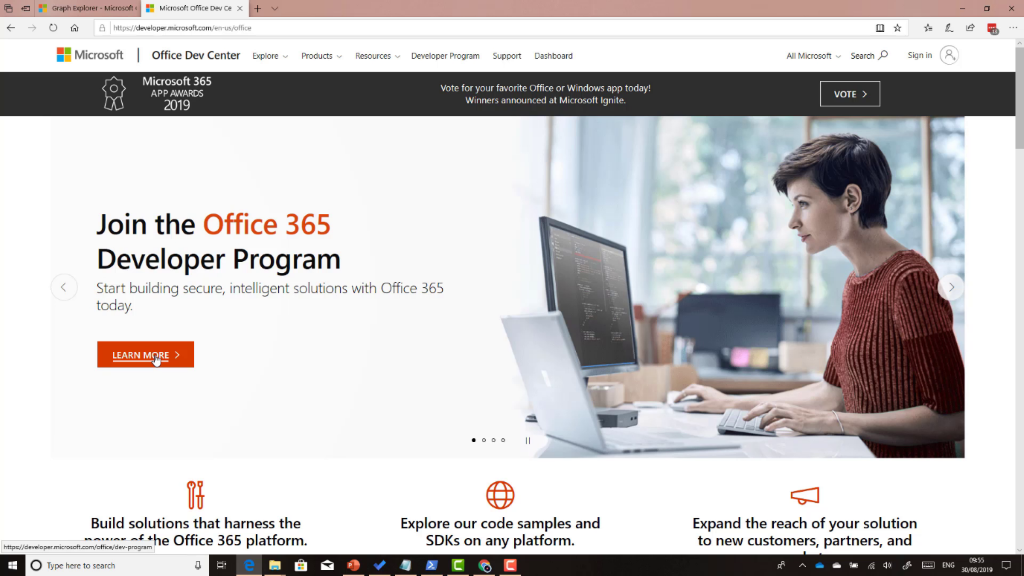Click the App Awards ribbon badge icon

tap(114, 93)
